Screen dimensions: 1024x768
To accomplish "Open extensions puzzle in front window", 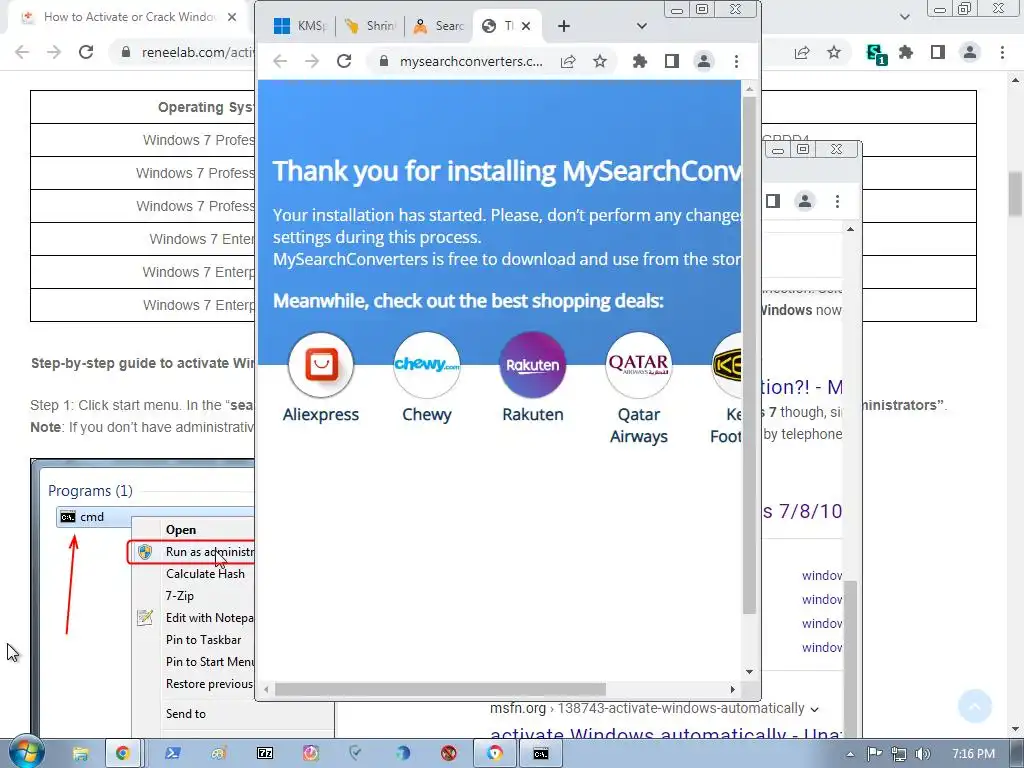I will [x=640, y=61].
